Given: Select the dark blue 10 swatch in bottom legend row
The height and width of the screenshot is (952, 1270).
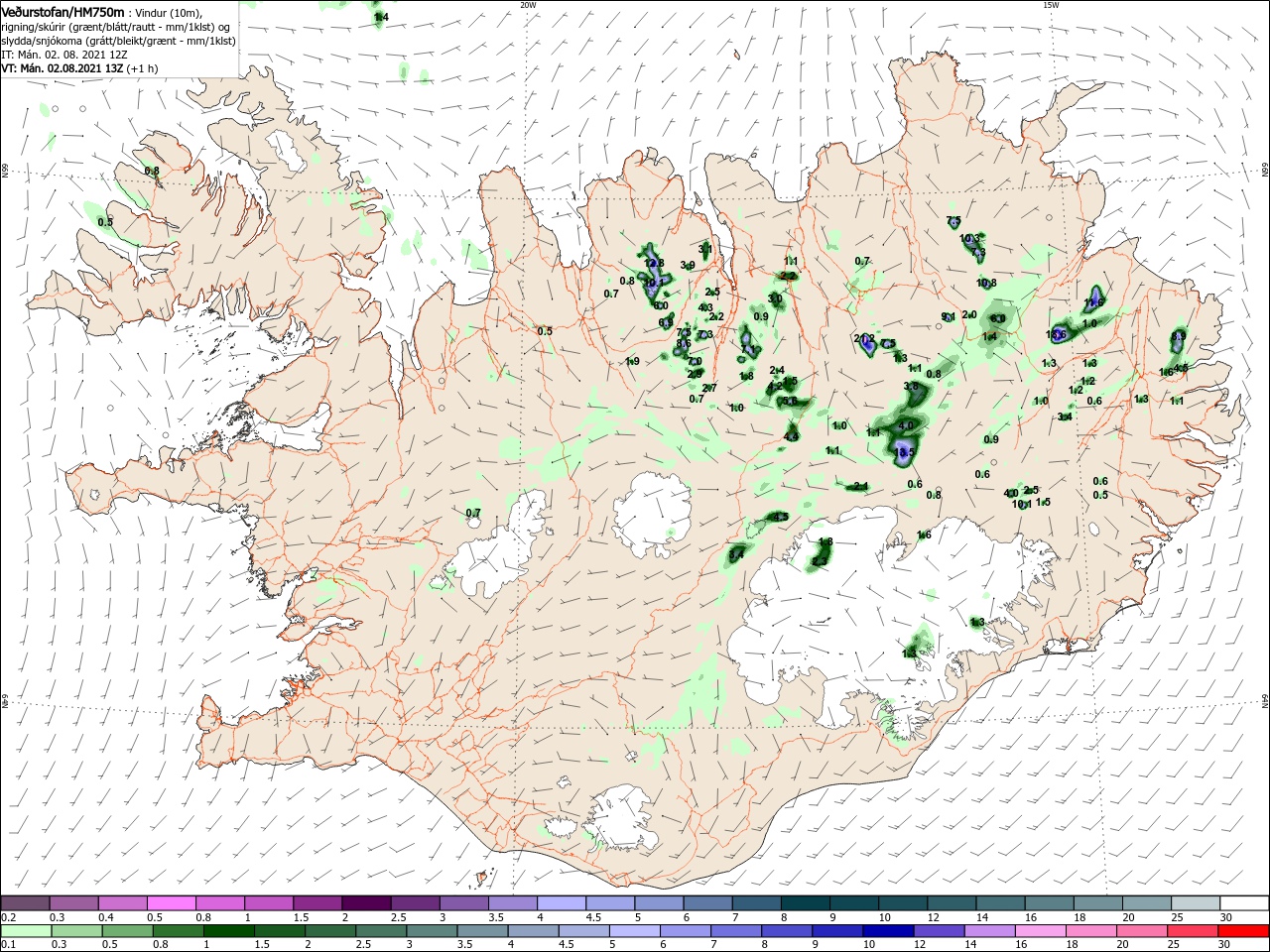Looking at the screenshot, I should [887, 932].
